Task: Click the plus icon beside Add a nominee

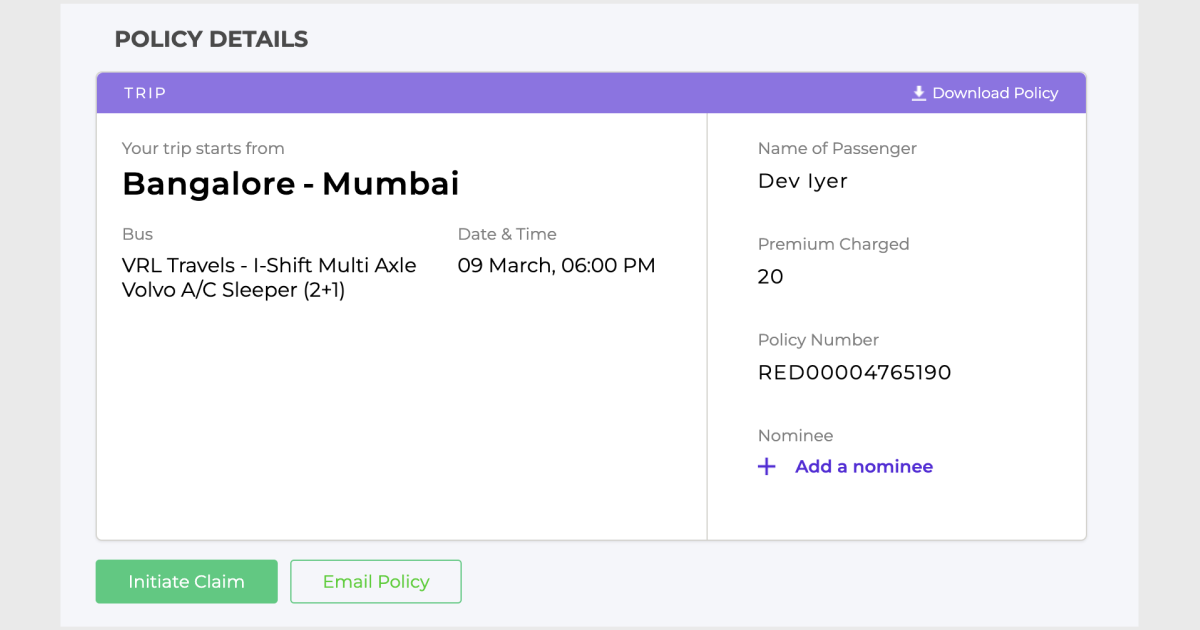Action: (767, 467)
